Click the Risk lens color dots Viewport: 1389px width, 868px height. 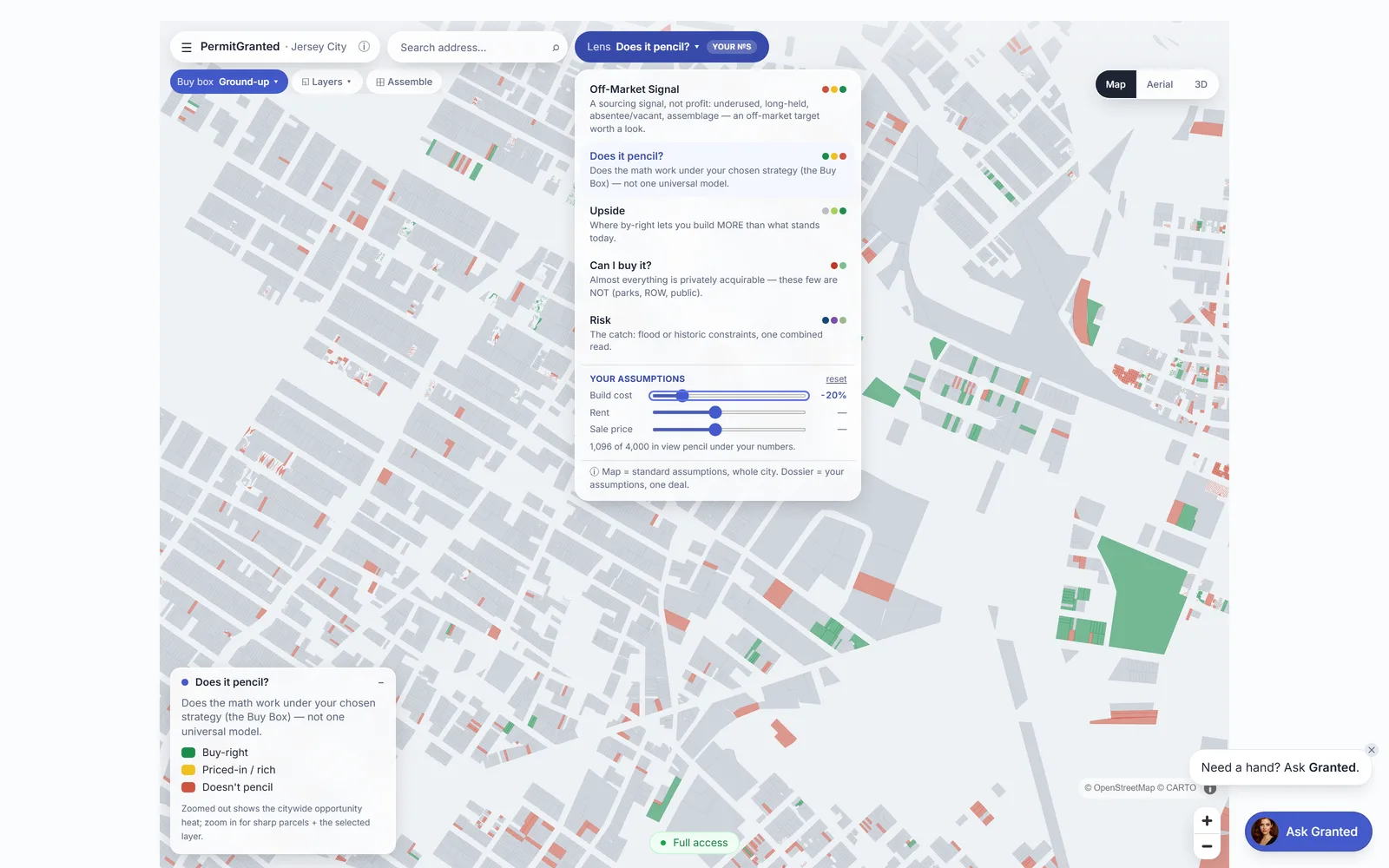834,320
